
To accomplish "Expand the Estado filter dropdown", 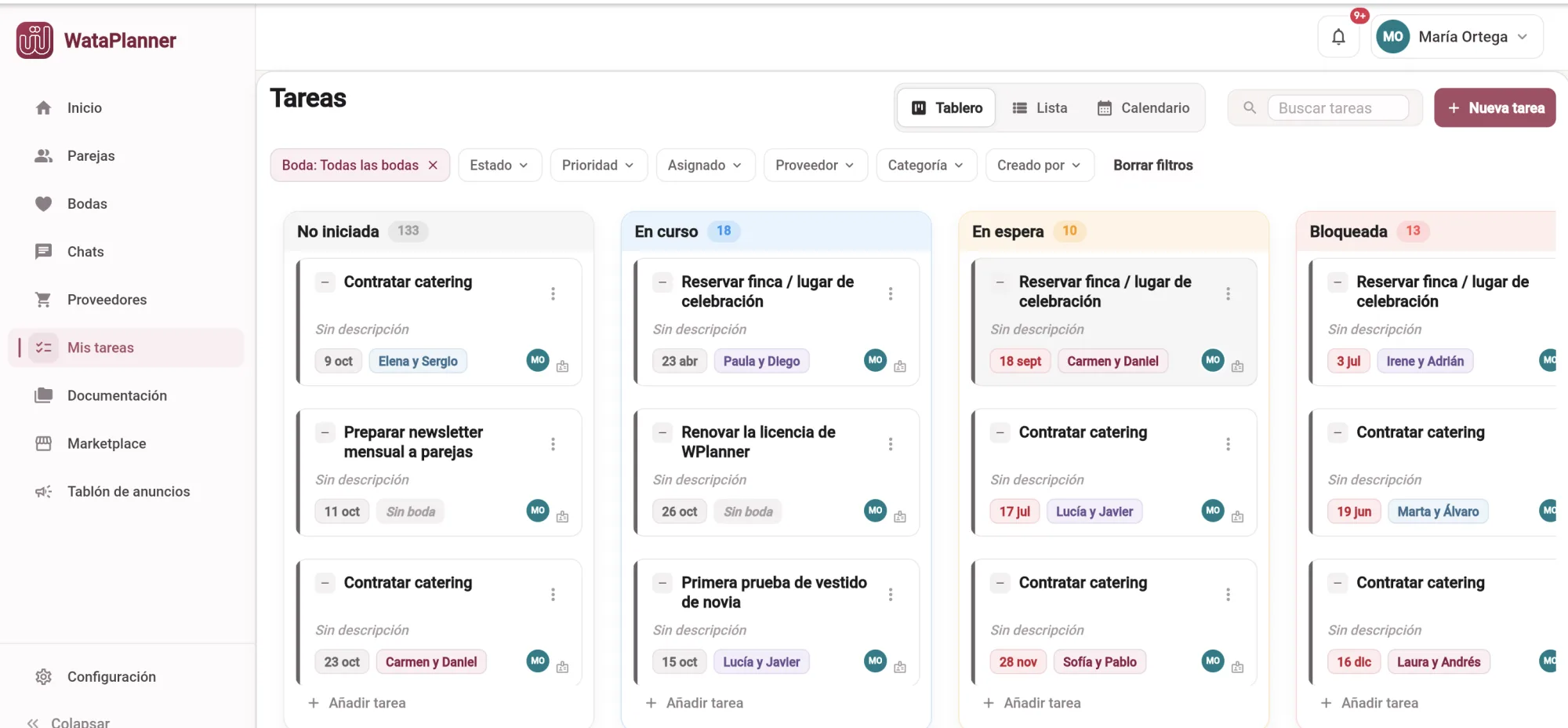I will tap(499, 165).
